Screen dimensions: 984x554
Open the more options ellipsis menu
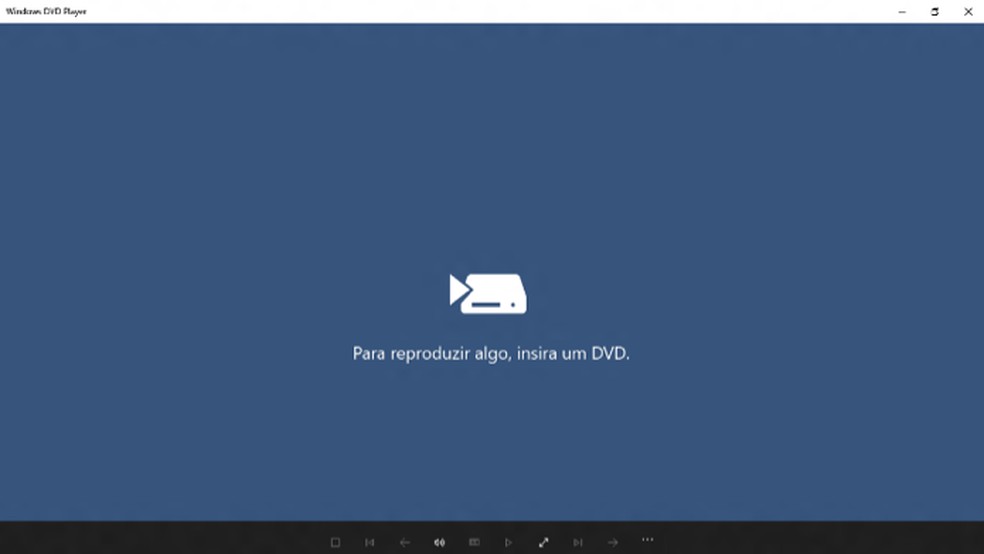pos(648,540)
